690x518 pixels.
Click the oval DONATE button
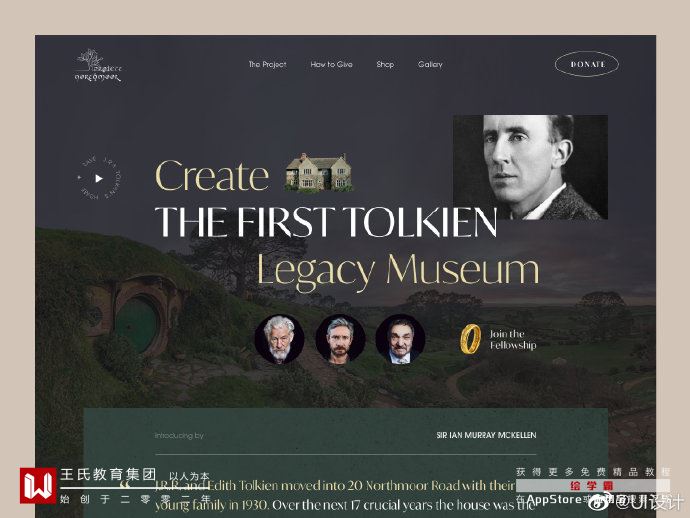click(x=587, y=64)
